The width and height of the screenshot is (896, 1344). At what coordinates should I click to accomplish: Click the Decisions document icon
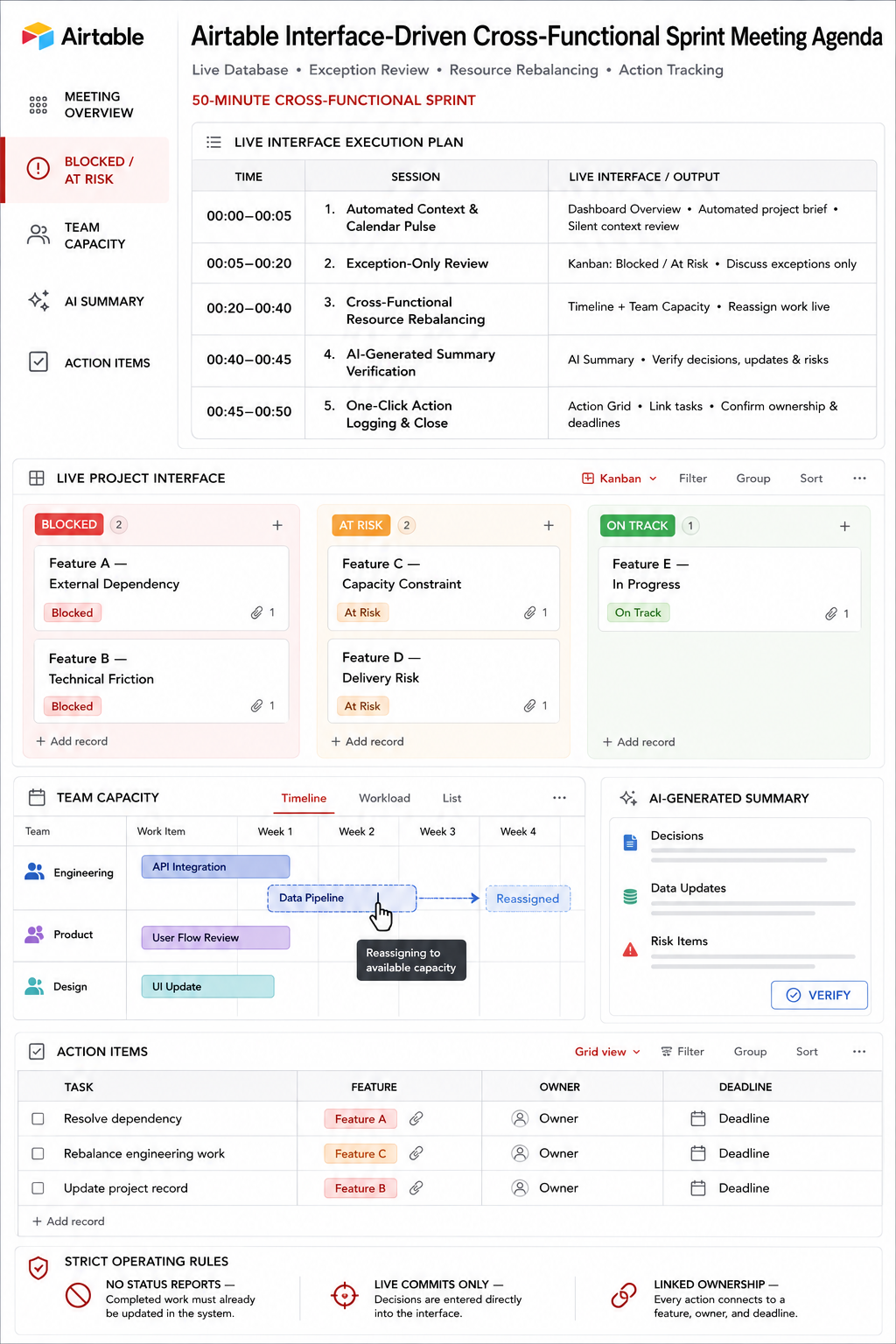(x=630, y=843)
